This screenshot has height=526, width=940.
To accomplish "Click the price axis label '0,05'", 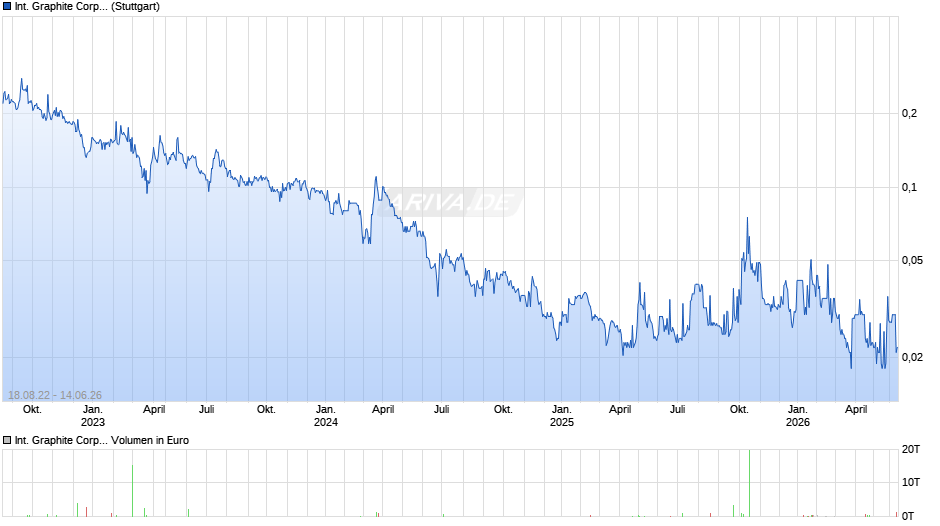I will pyautogui.click(x=912, y=260).
